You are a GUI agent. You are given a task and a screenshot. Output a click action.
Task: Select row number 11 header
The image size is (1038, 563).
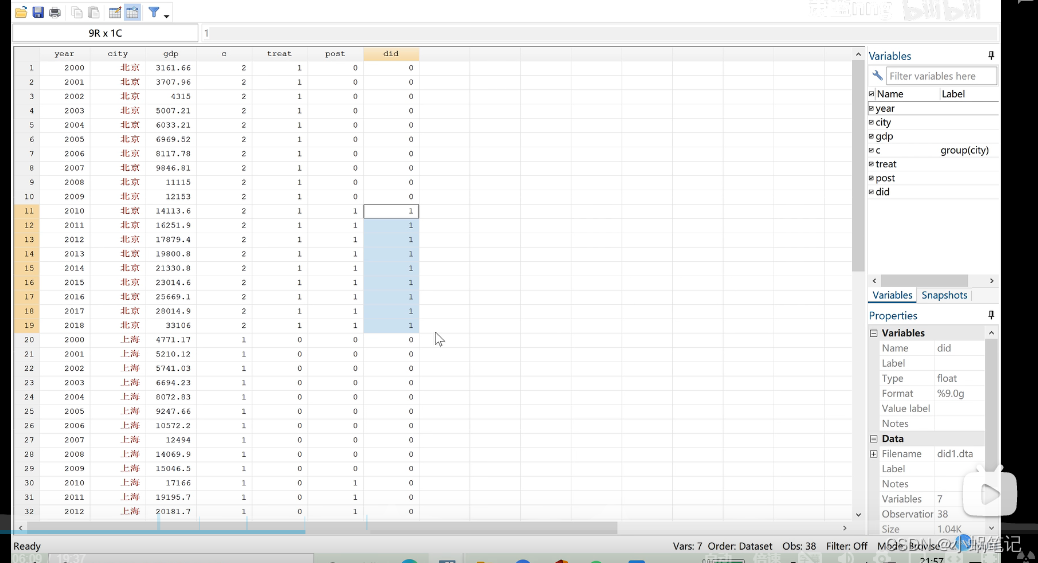coord(28,211)
